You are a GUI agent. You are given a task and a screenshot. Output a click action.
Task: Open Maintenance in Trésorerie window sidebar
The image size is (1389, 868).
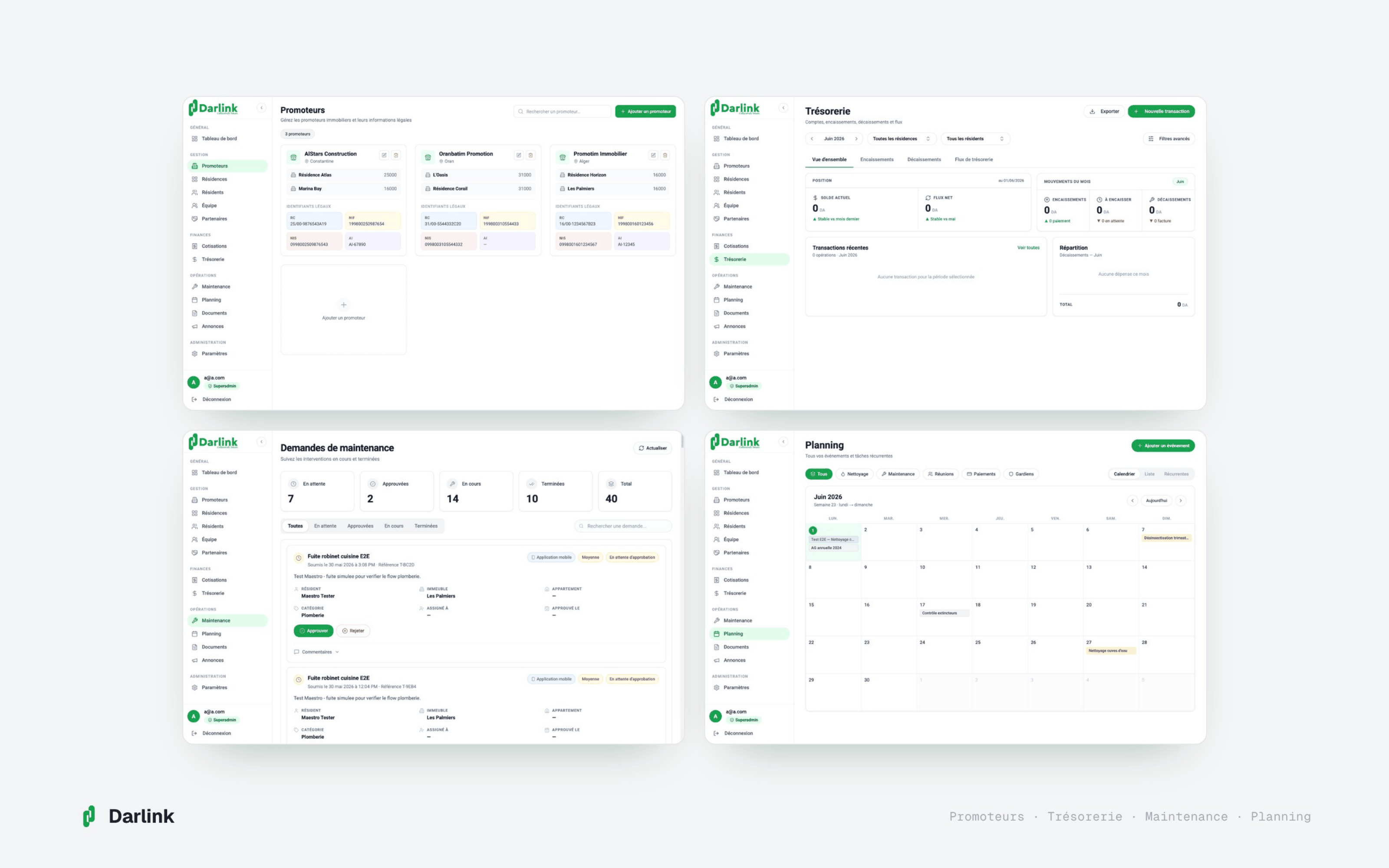(x=749, y=286)
